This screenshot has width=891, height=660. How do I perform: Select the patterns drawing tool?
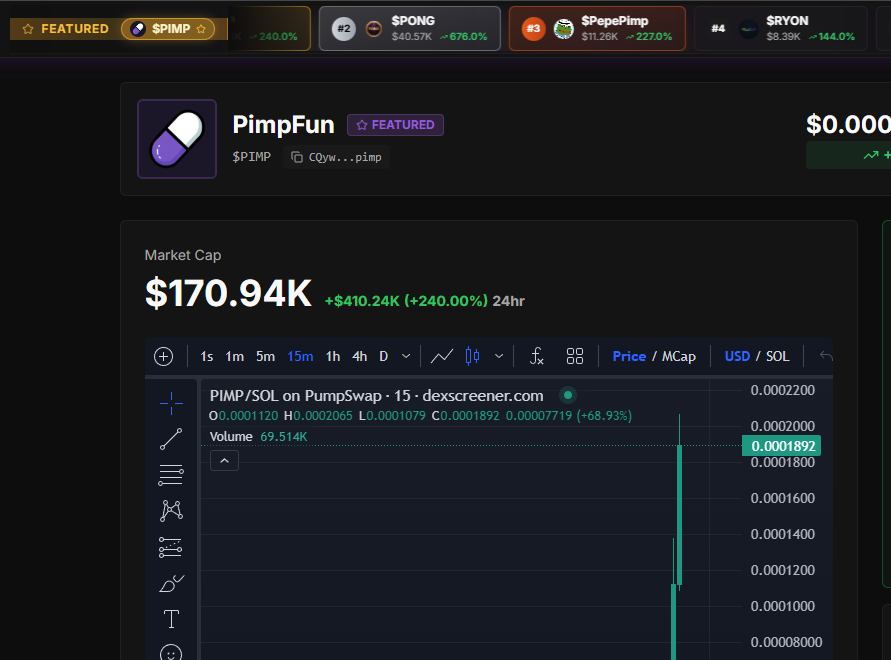point(171,510)
